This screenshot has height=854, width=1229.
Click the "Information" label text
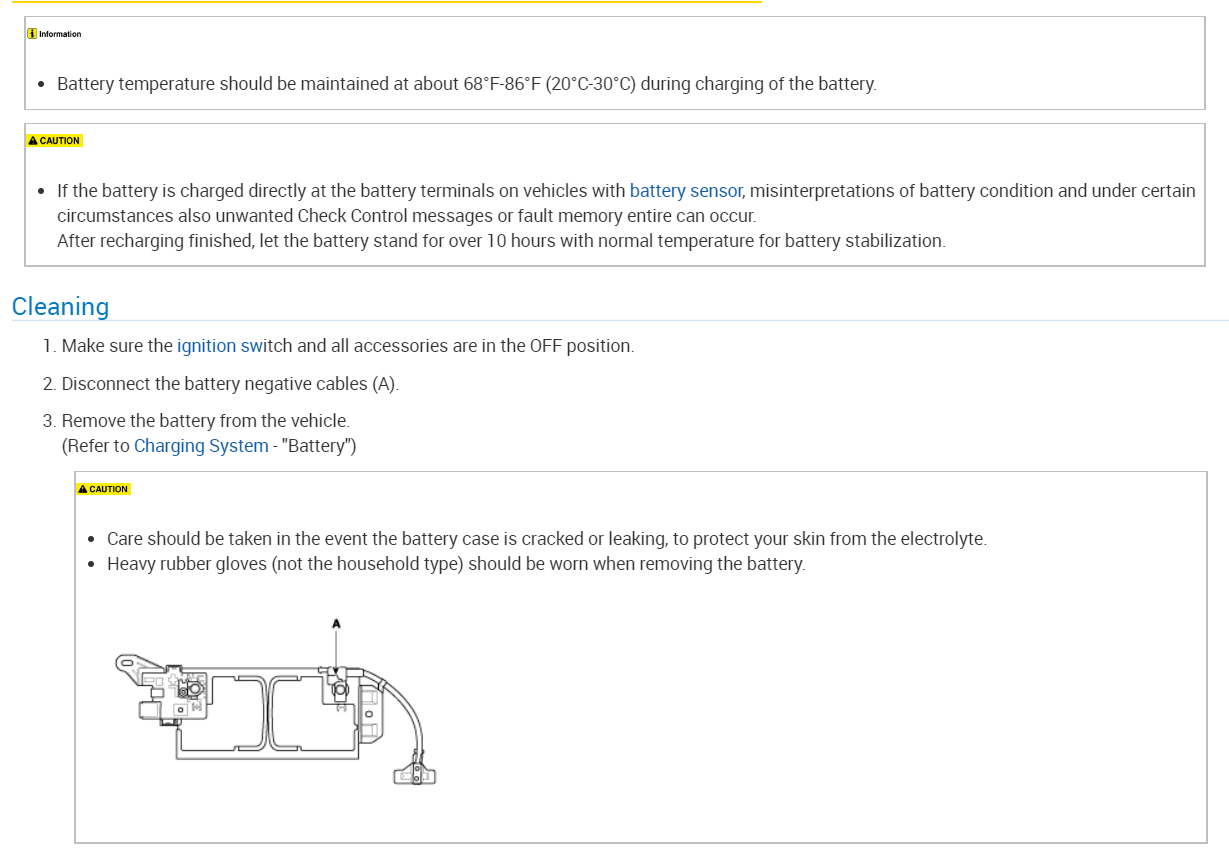coord(60,34)
